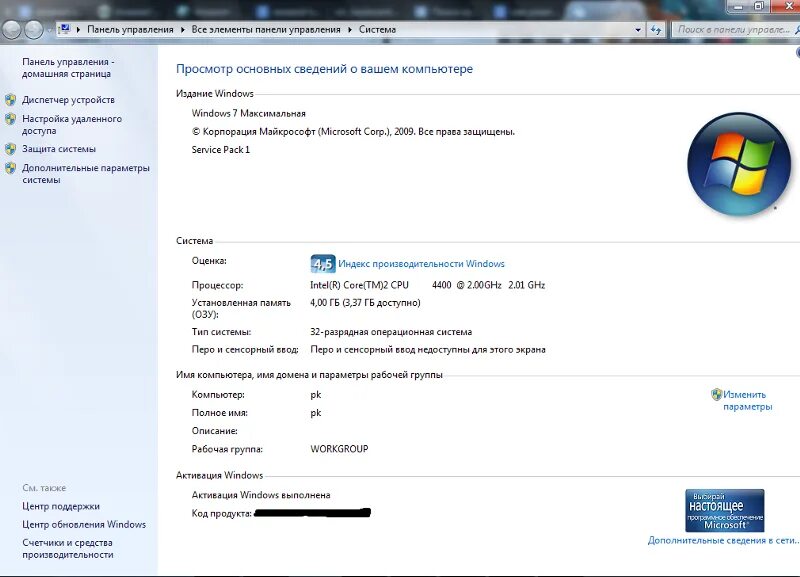Click the Microsoft copyright 2009 text
Viewport: 800px width, 577px height.
pos(353,132)
